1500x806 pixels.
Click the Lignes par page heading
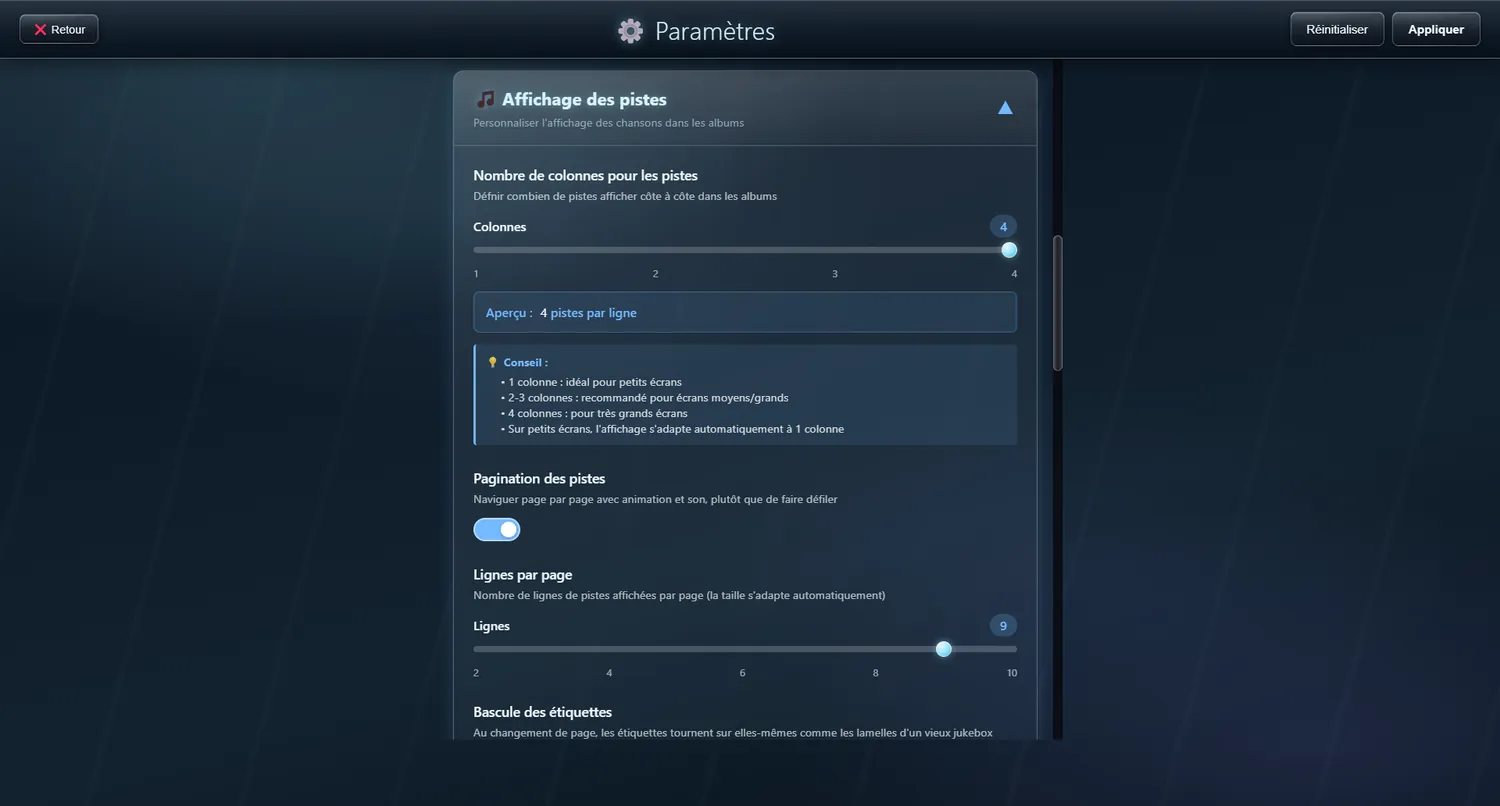[523, 574]
